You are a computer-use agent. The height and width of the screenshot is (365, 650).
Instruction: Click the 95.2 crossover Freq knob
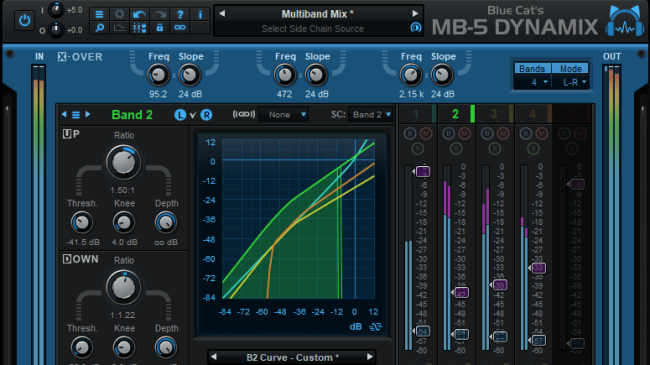pyautogui.click(x=158, y=75)
